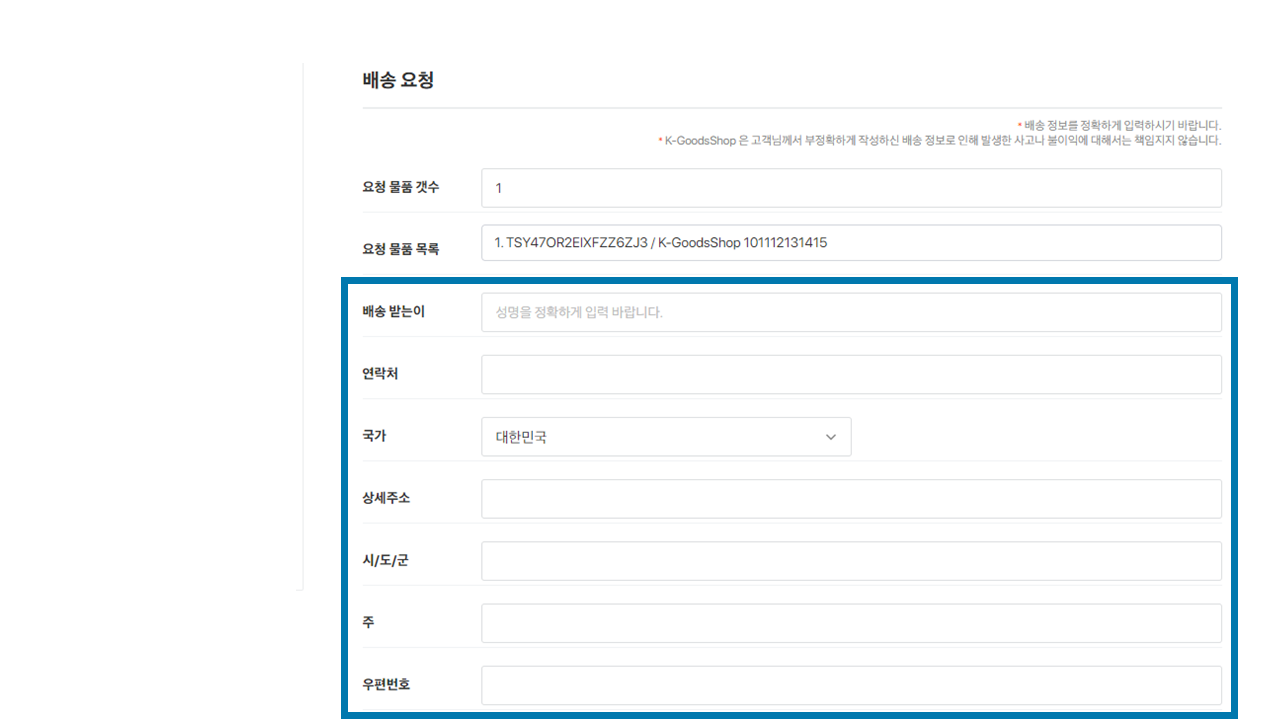Focus the 배송 받는이 name input box
The height and width of the screenshot is (720, 1280).
pos(850,312)
